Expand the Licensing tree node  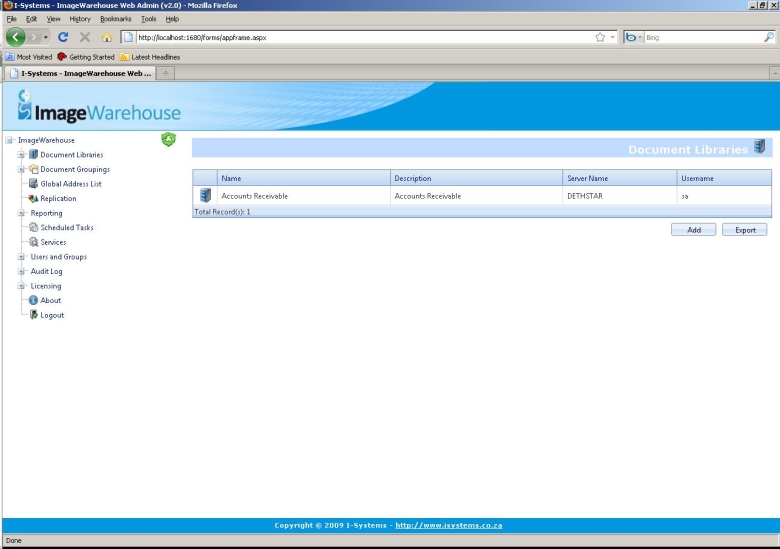tap(21, 286)
